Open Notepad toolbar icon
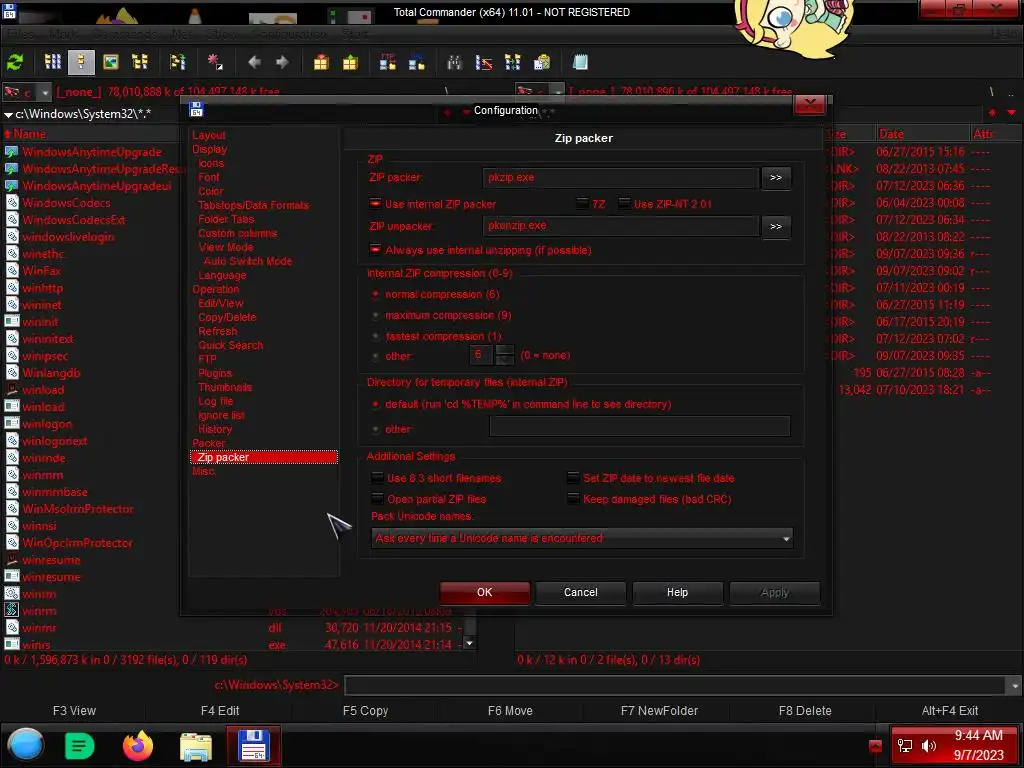The image size is (1024, 768). [x=580, y=63]
